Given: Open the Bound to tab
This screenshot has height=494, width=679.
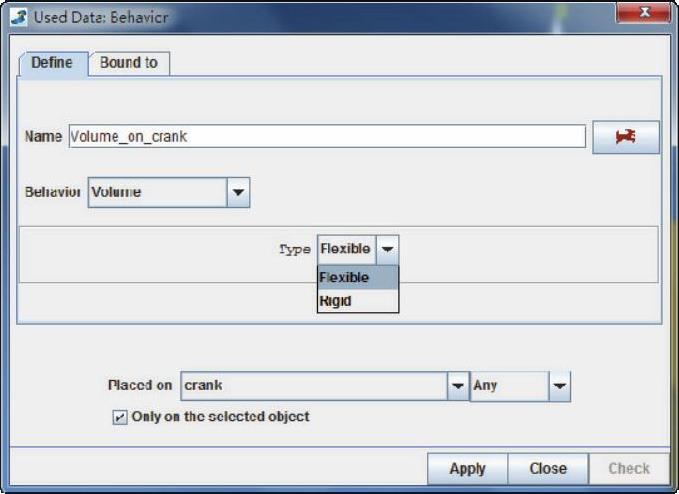Looking at the screenshot, I should [x=128, y=62].
